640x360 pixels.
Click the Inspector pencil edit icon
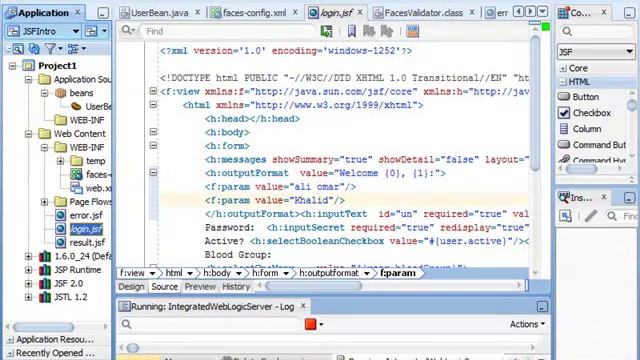(591, 216)
